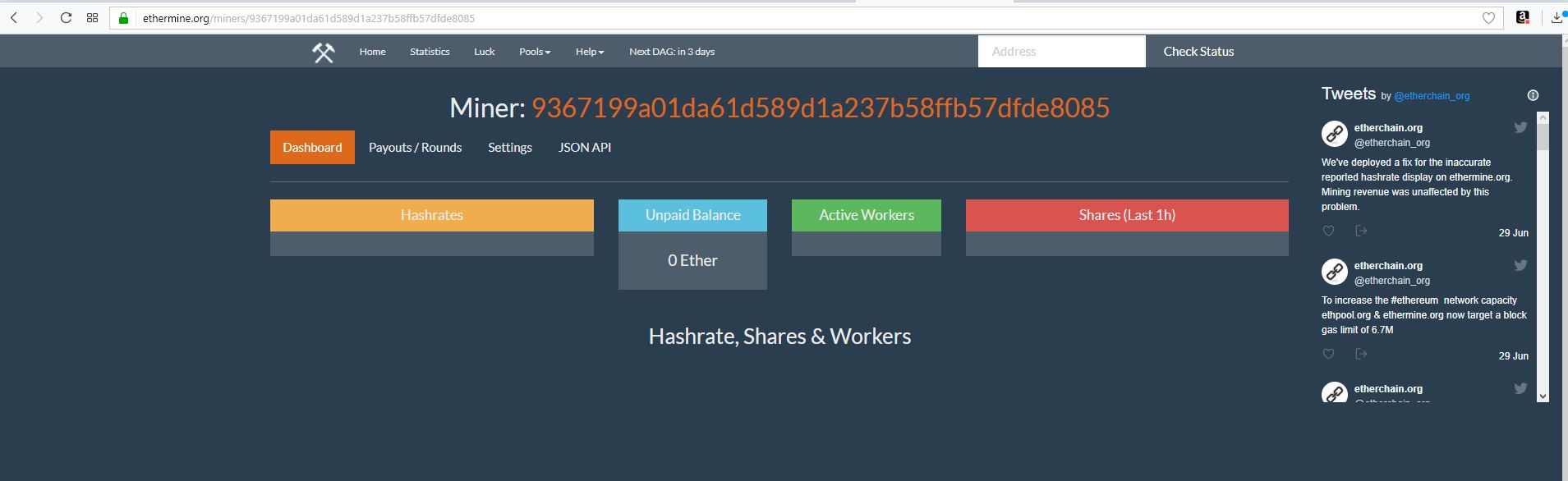Switch to the Payouts / Rounds tab
Screen dimensions: 1568x481
click(x=415, y=148)
